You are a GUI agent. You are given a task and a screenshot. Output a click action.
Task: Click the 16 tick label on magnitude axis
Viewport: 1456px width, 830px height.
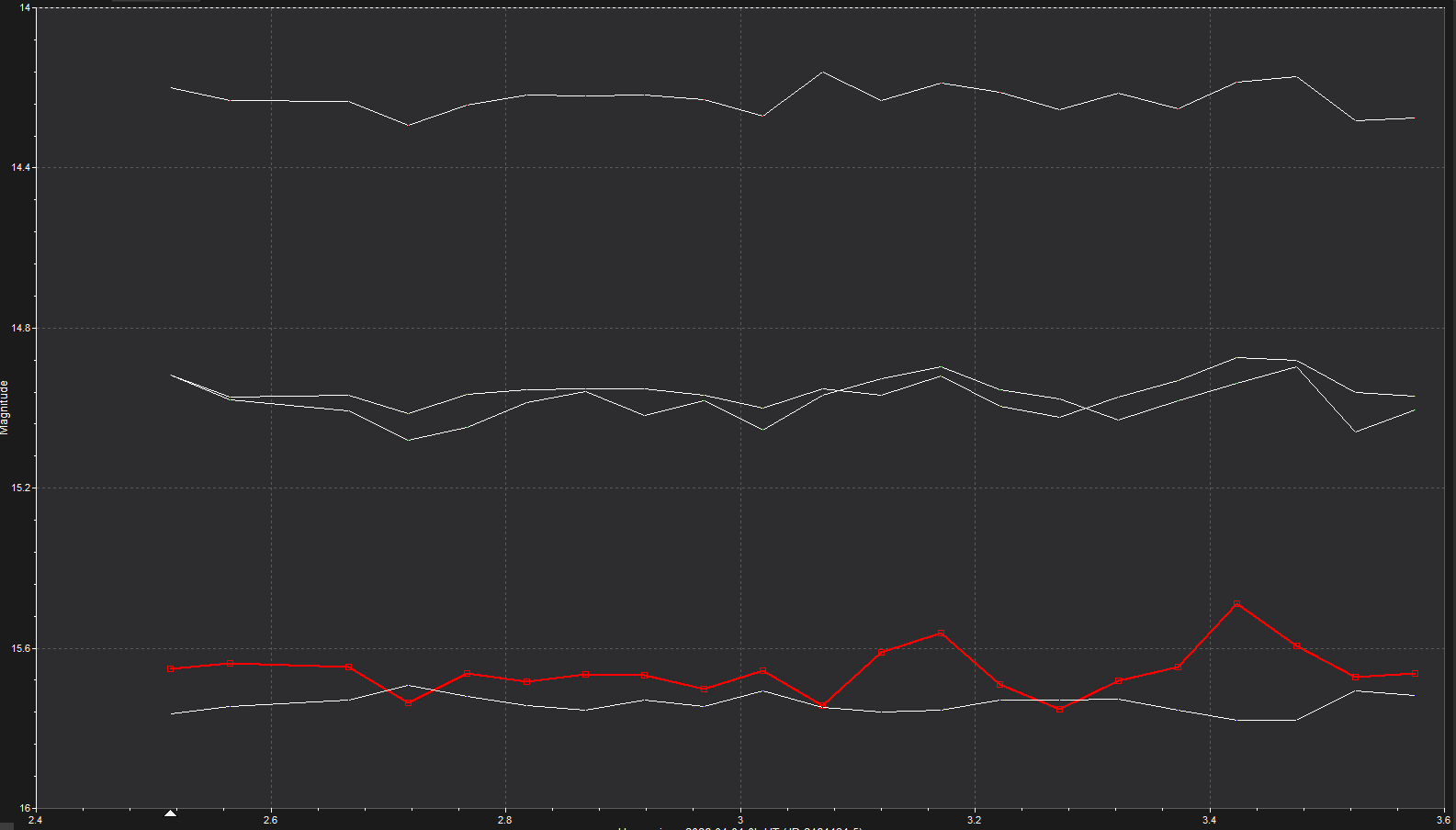click(x=26, y=808)
